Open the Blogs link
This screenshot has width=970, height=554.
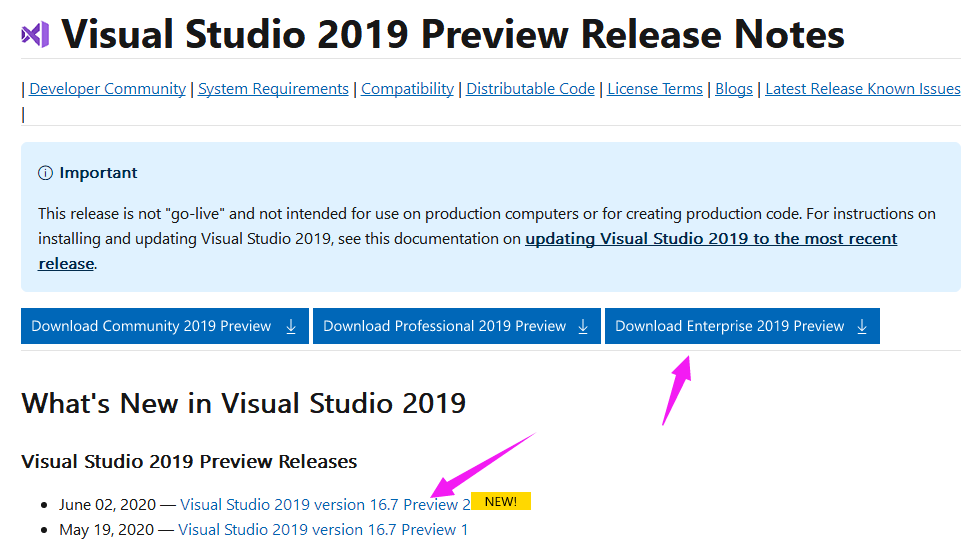click(734, 89)
